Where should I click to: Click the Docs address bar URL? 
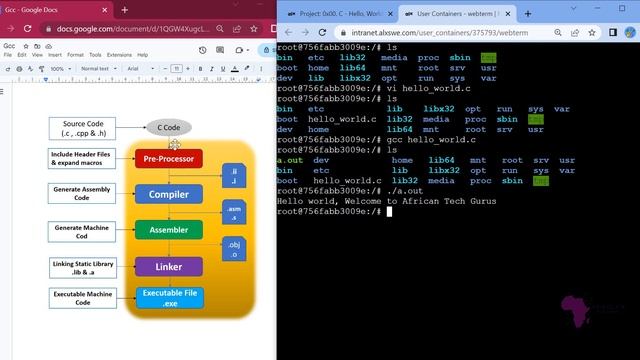133,29
